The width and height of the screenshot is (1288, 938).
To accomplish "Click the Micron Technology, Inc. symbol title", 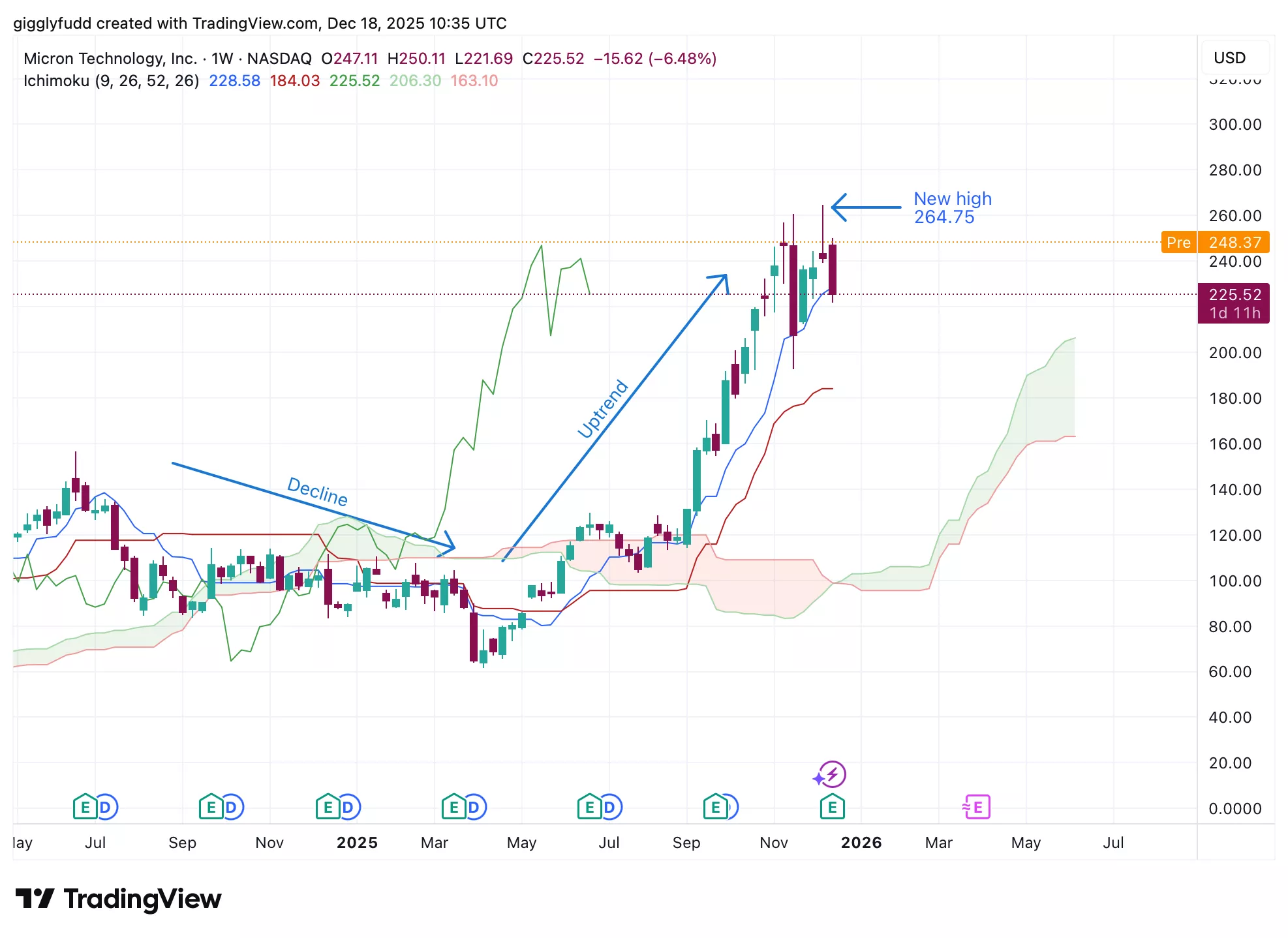I will point(110,59).
